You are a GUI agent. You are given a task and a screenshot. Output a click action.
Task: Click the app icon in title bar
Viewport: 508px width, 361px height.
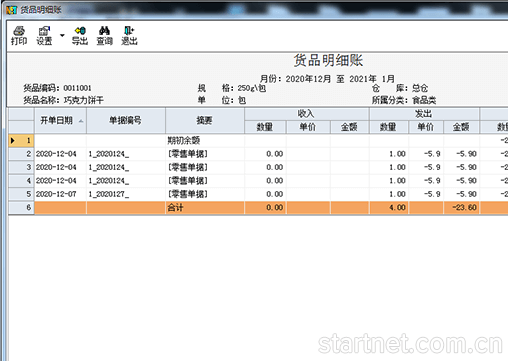pyautogui.click(x=11, y=10)
